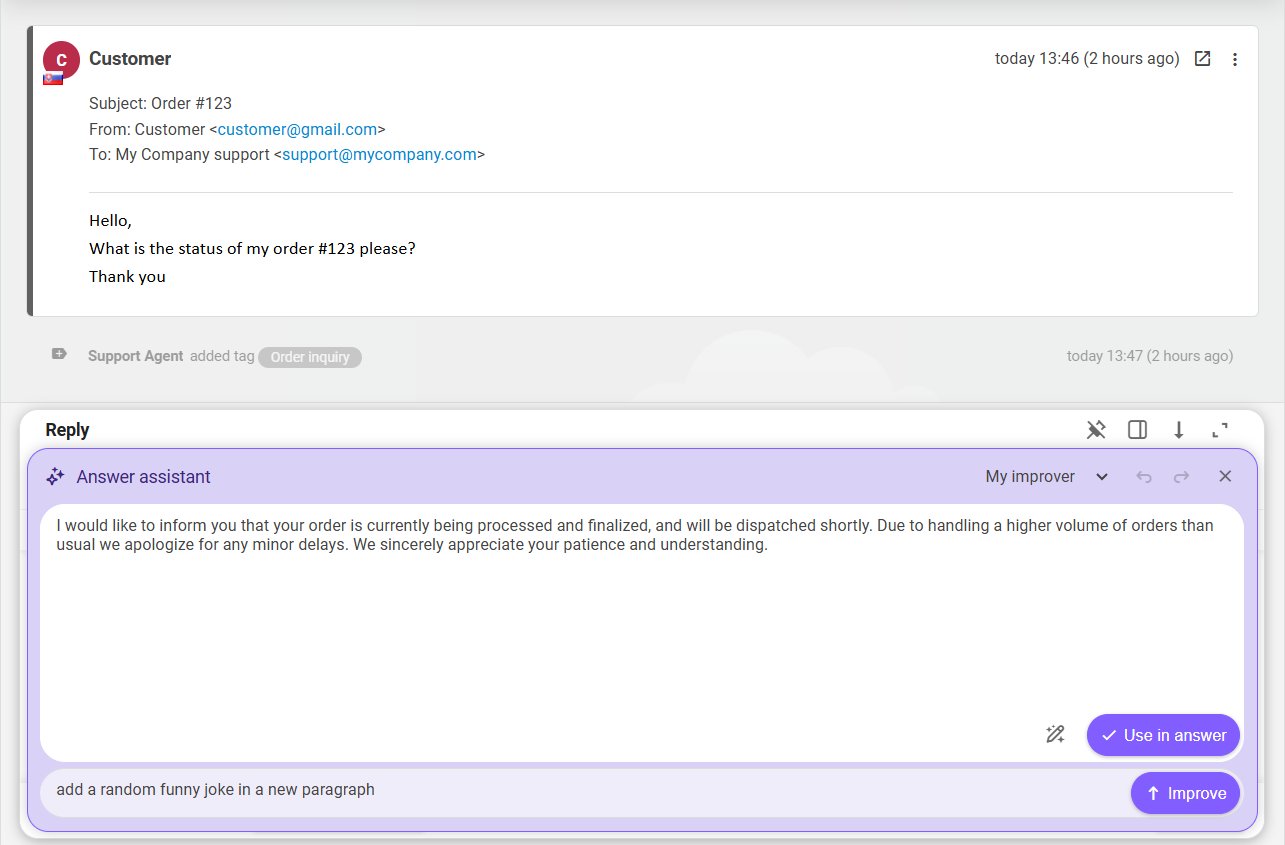Open the customer email link customer@gmail.com
Screen dimensions: 1285x845
point(296,128)
